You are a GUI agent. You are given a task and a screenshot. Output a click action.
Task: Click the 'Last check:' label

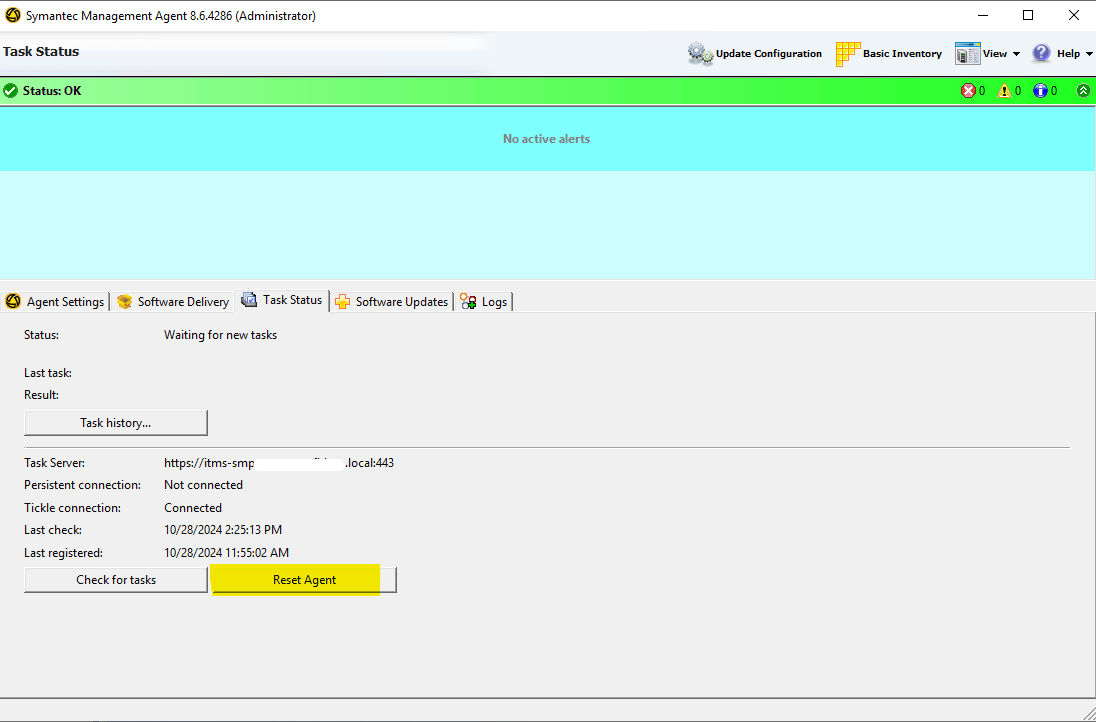tap(52, 530)
